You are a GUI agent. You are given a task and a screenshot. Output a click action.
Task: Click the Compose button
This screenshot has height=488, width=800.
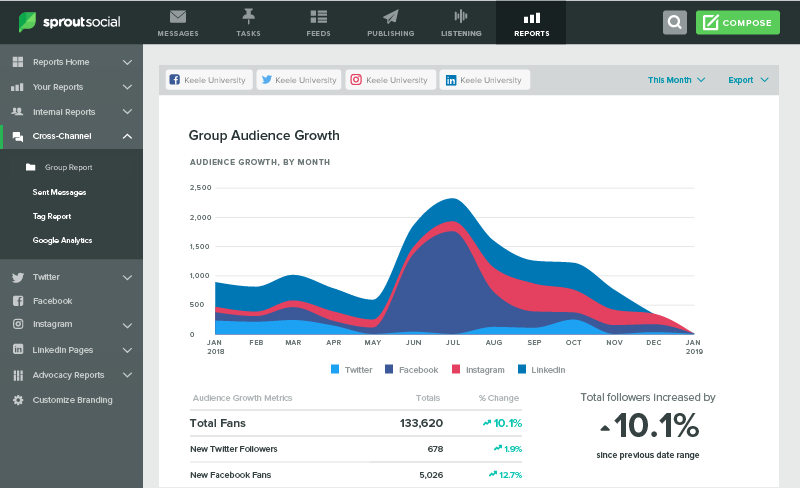pyautogui.click(x=737, y=22)
